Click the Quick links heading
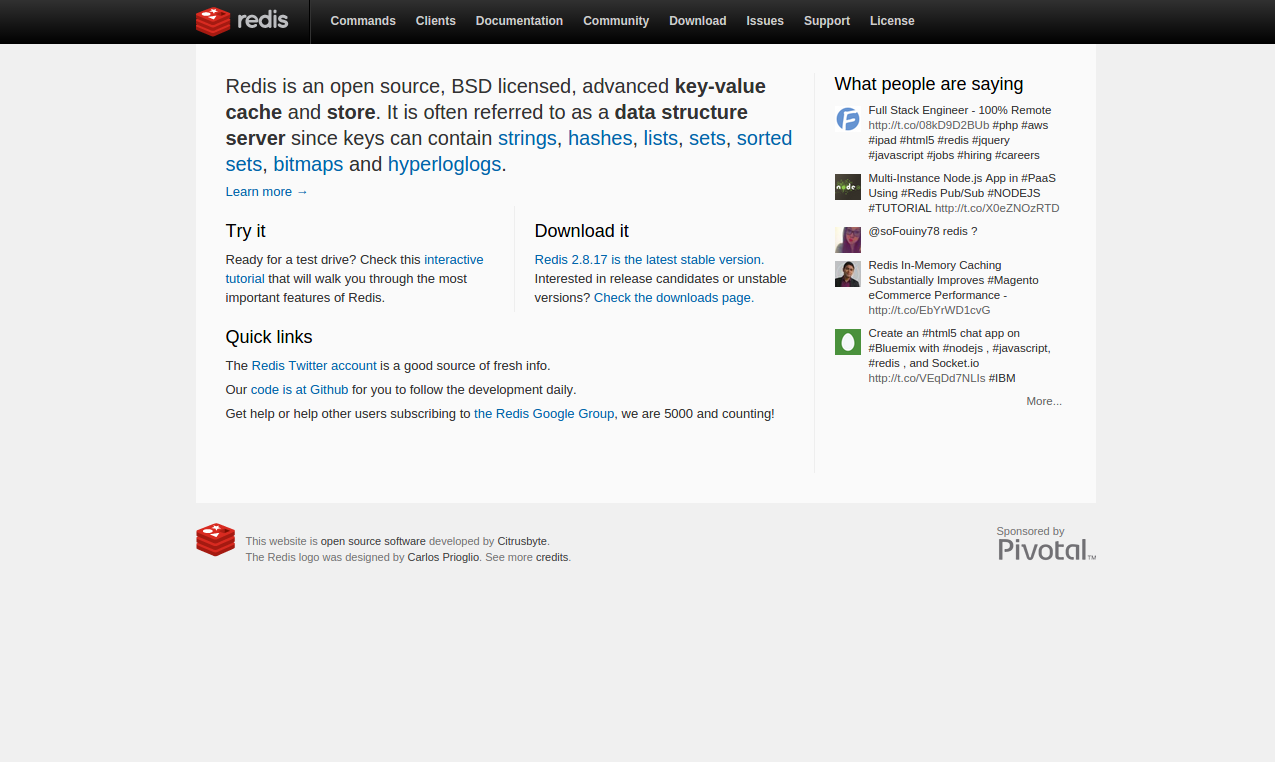The width and height of the screenshot is (1275, 762). click(269, 337)
